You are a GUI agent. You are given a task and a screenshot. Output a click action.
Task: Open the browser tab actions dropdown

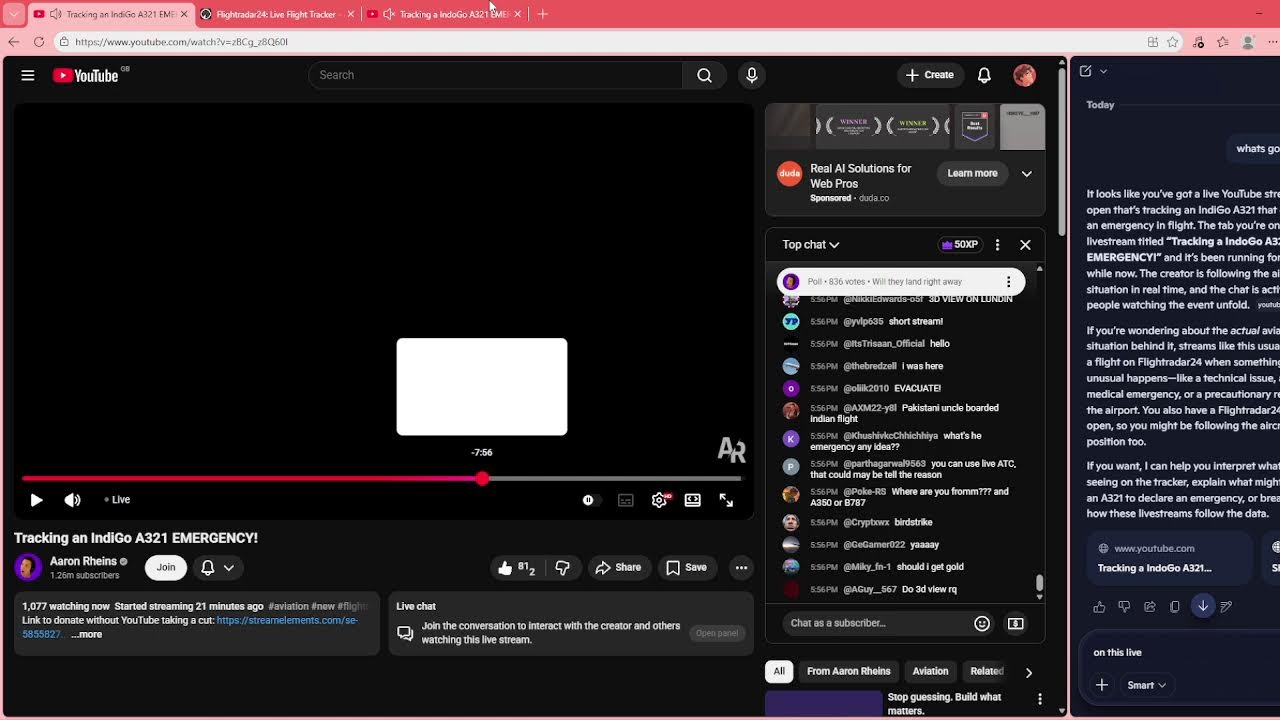coord(13,14)
